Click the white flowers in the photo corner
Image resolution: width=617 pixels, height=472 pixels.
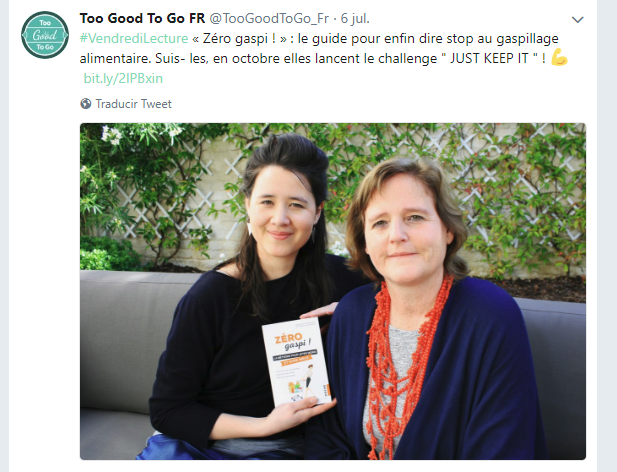(x=112, y=135)
